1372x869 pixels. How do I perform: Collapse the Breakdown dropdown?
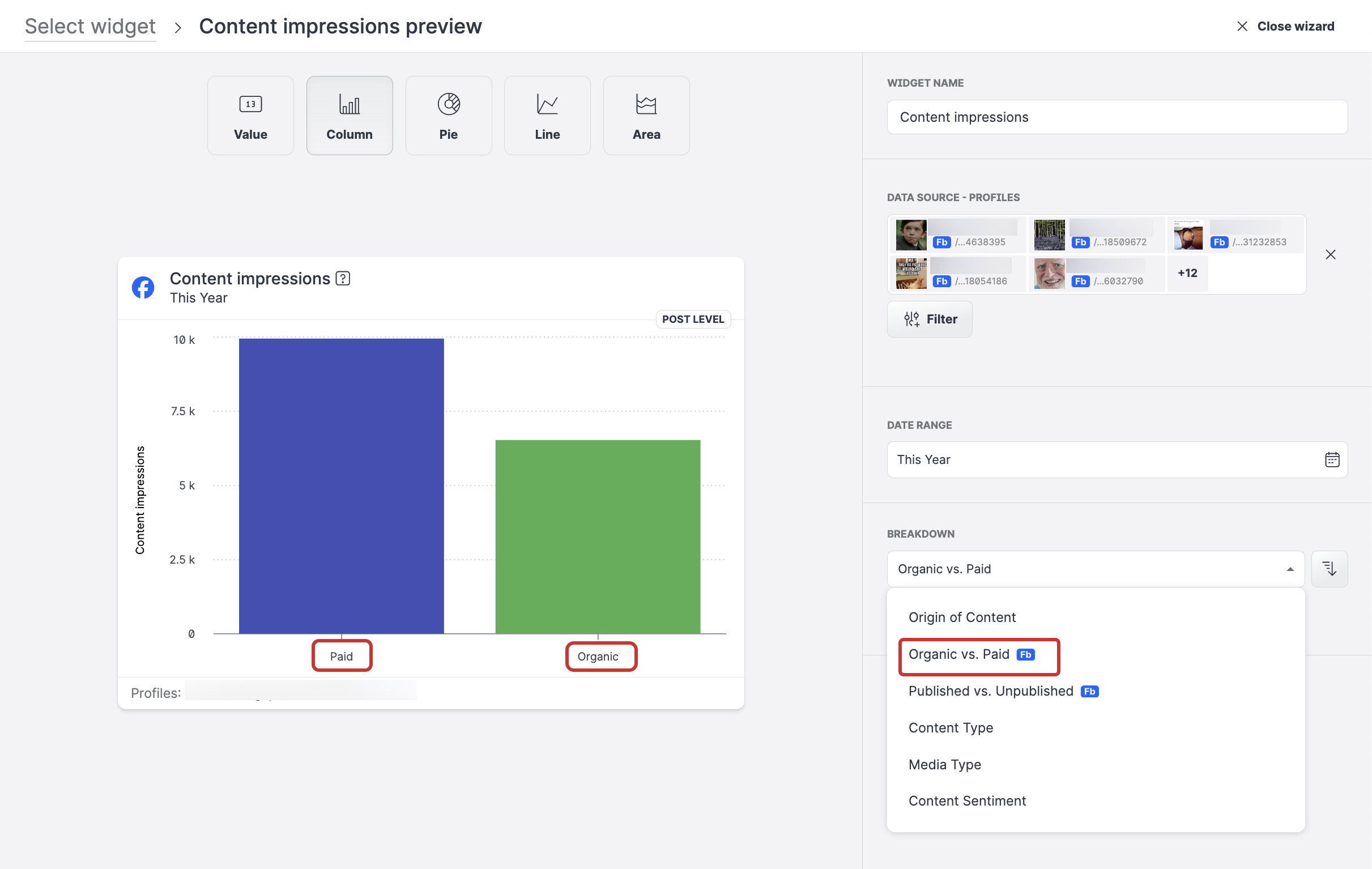pos(1289,569)
